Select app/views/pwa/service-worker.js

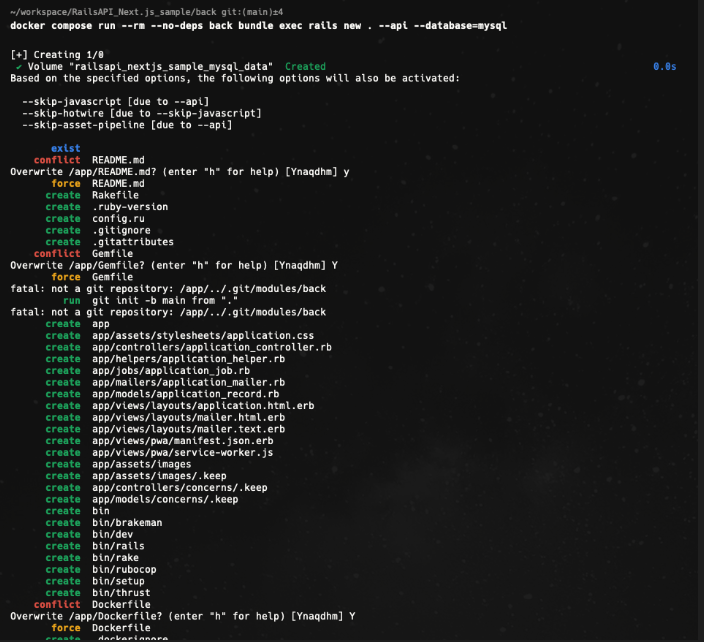tap(183, 453)
